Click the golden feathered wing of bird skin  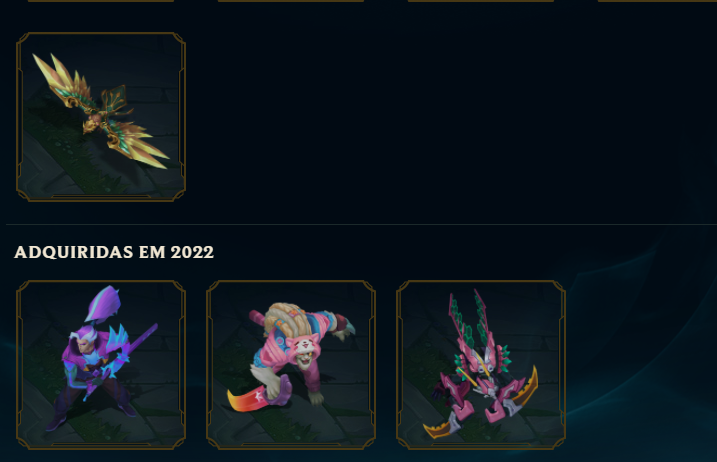click(x=57, y=79)
